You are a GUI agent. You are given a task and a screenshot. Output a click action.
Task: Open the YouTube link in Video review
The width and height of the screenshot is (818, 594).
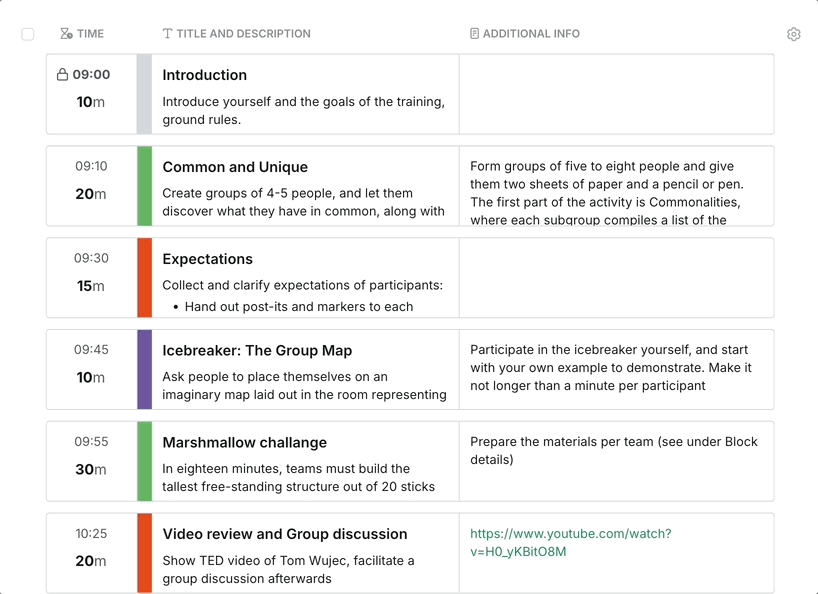[x=570, y=543]
